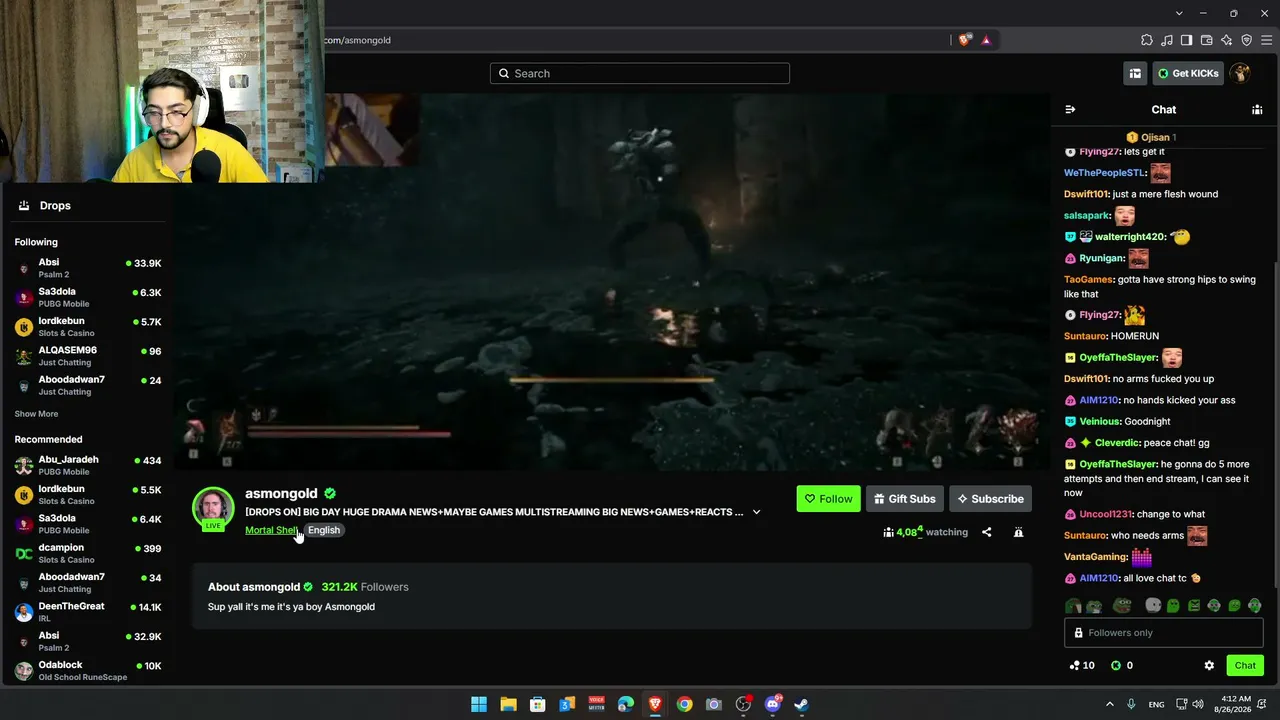The width and height of the screenshot is (1280, 720).
Task: Open Absi's Psalm 2 stream in Following
Action: (x=88, y=268)
